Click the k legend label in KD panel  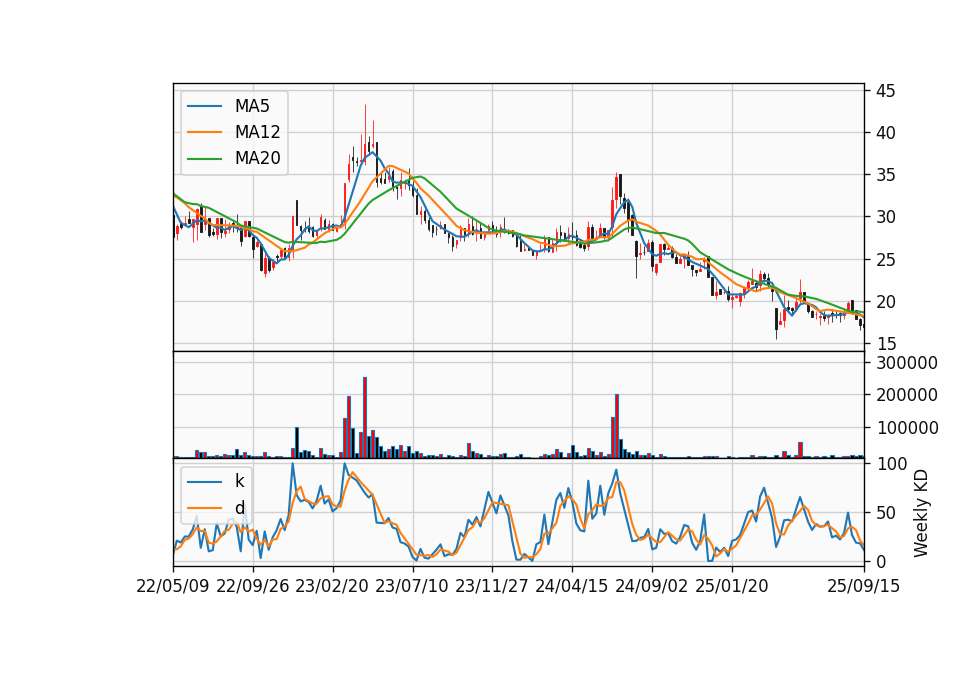pos(239,481)
